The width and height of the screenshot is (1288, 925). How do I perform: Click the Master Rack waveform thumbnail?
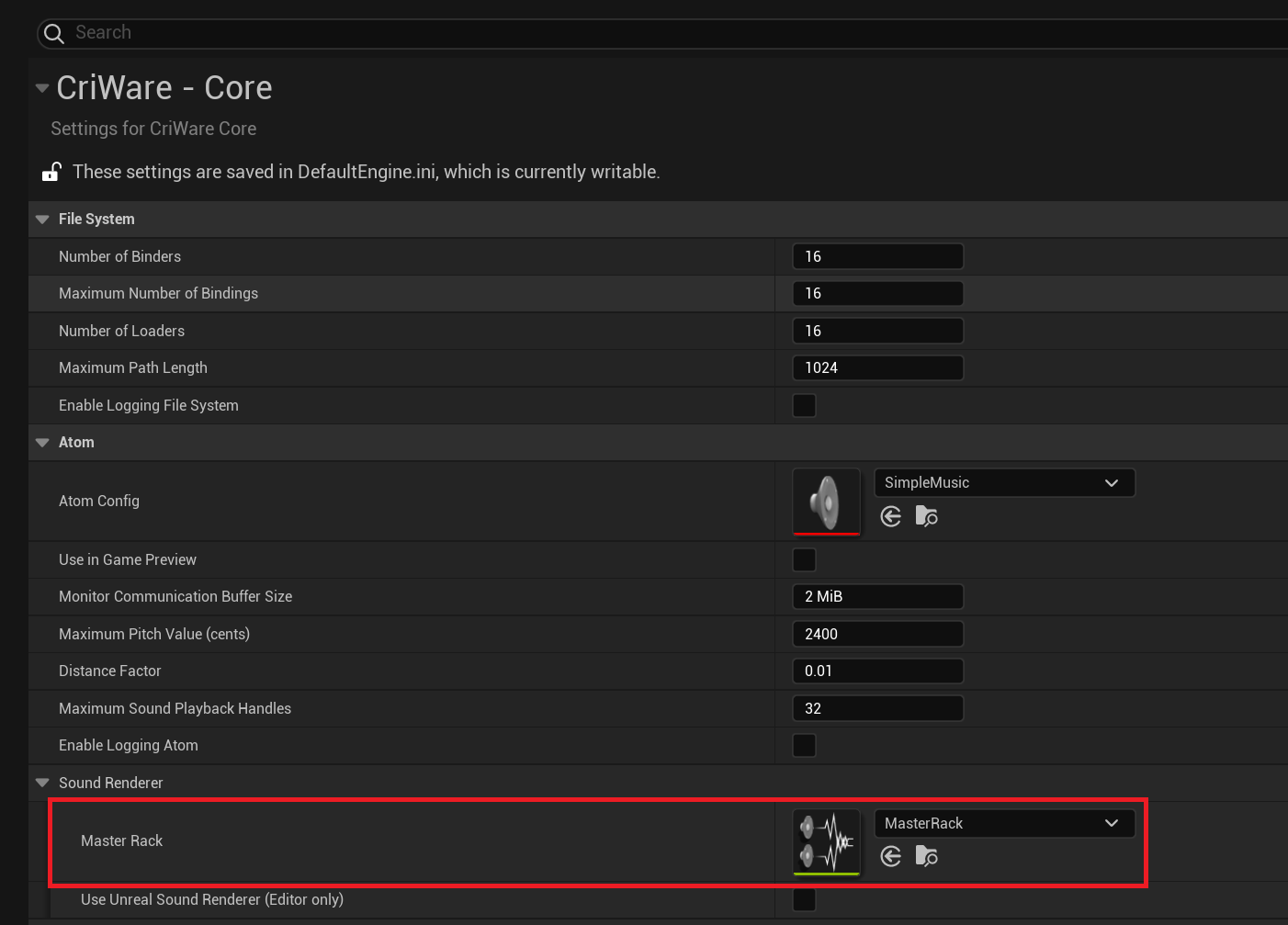point(826,841)
